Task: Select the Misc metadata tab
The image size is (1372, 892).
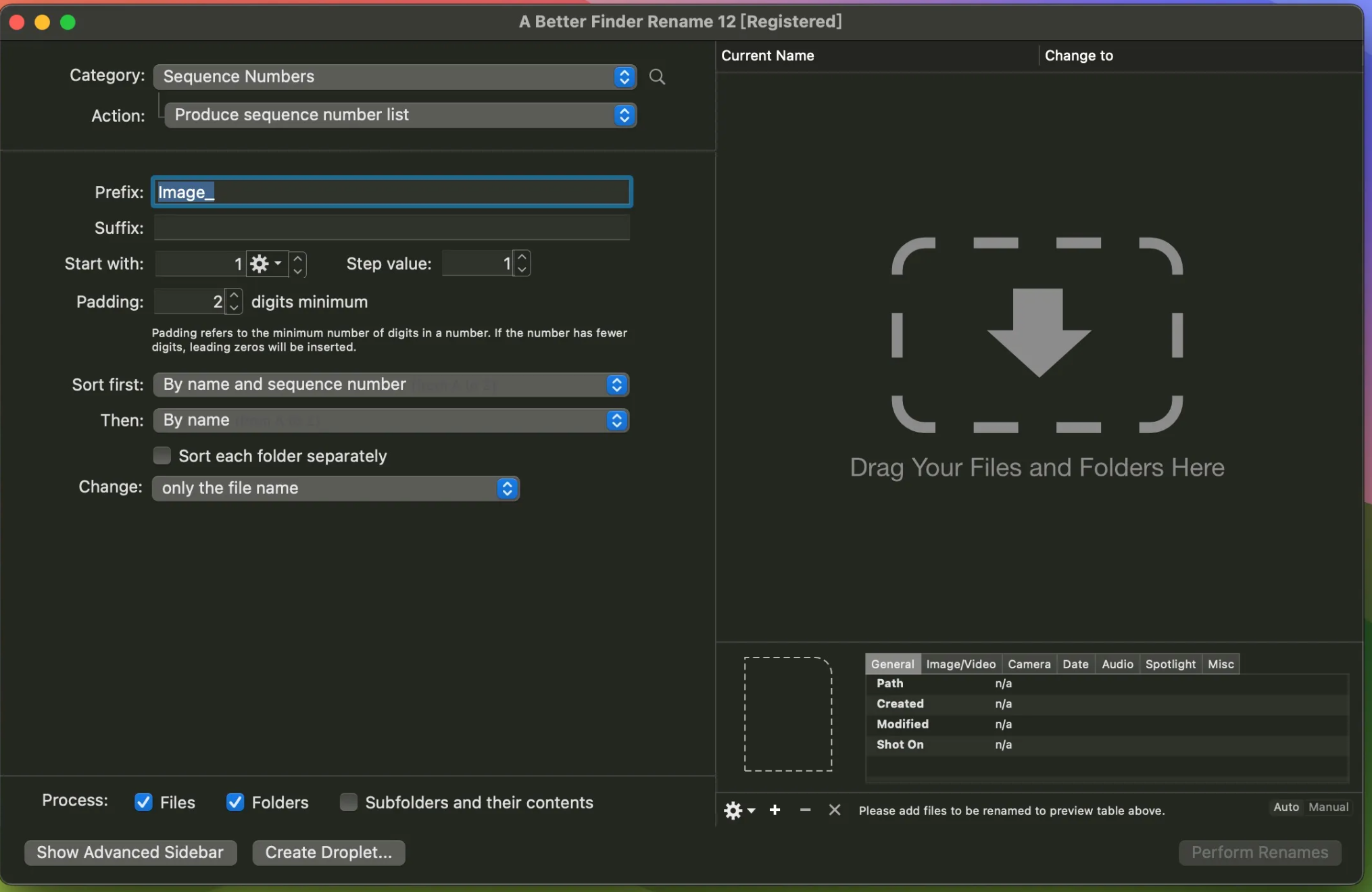Action: [1221, 664]
